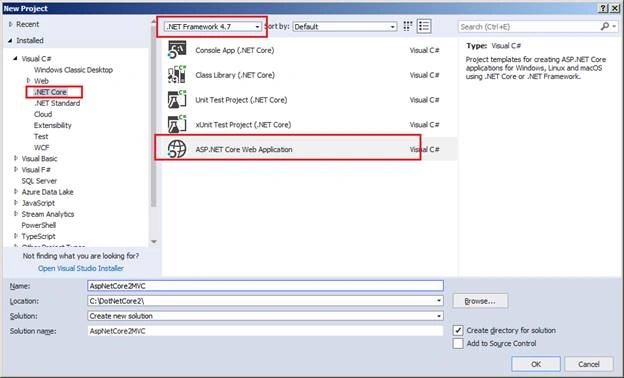The height and width of the screenshot is (378, 624).
Task: Select the Console App (.NET Core) template icon
Action: point(177,50)
